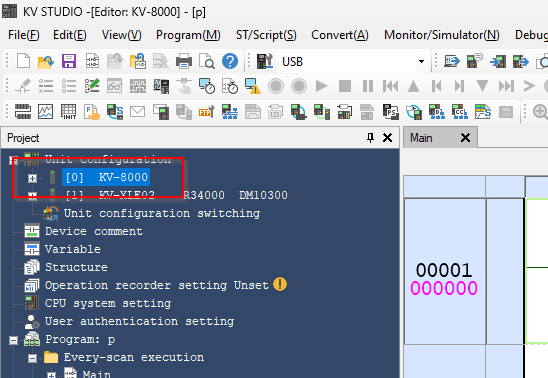The image size is (548, 378).
Task: Click the waveform chart monitor icon
Action: pyautogui.click(x=45, y=112)
